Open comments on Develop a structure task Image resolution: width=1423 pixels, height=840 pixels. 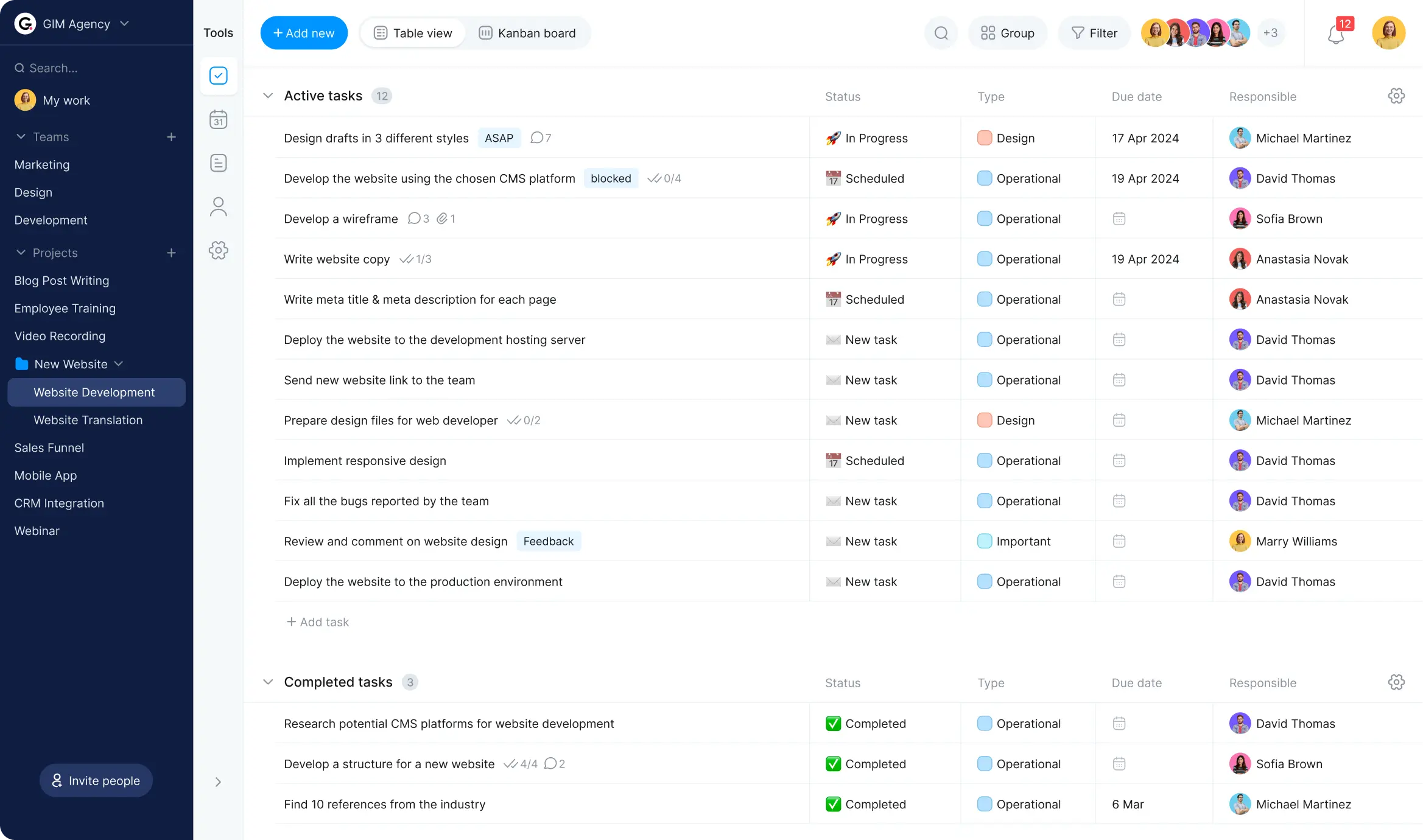click(x=554, y=764)
